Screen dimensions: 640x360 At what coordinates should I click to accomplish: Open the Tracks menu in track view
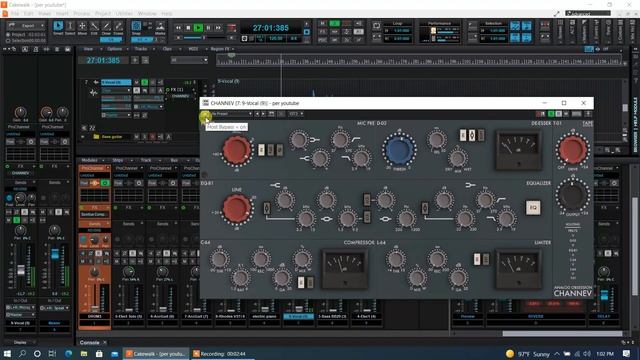[140, 49]
